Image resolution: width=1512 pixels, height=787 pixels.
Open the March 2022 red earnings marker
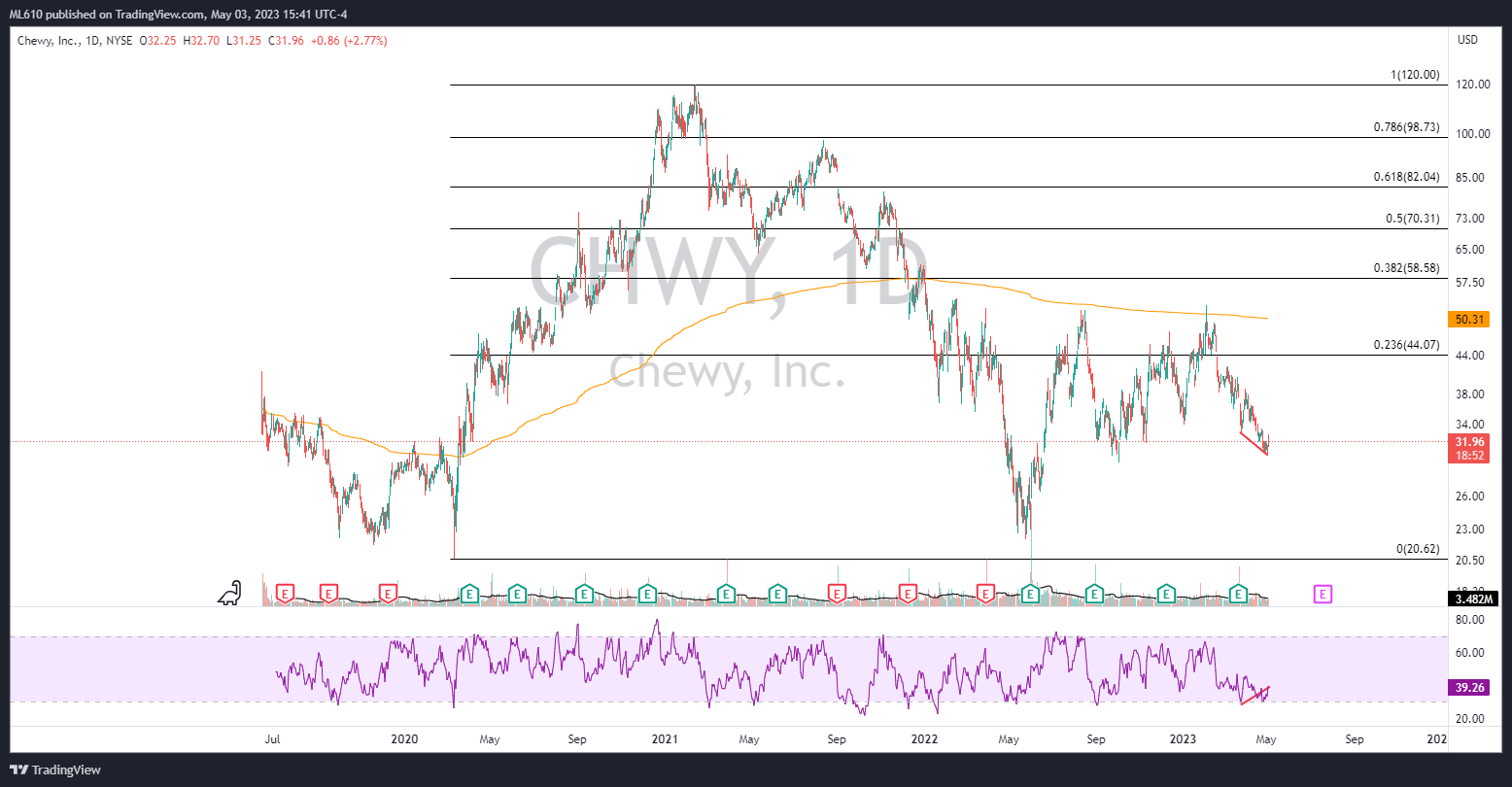click(985, 592)
